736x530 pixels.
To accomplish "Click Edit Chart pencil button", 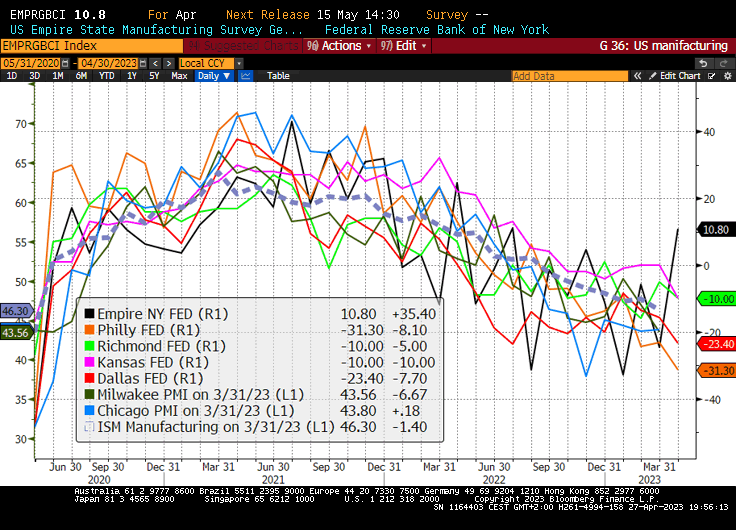I will tap(675, 76).
